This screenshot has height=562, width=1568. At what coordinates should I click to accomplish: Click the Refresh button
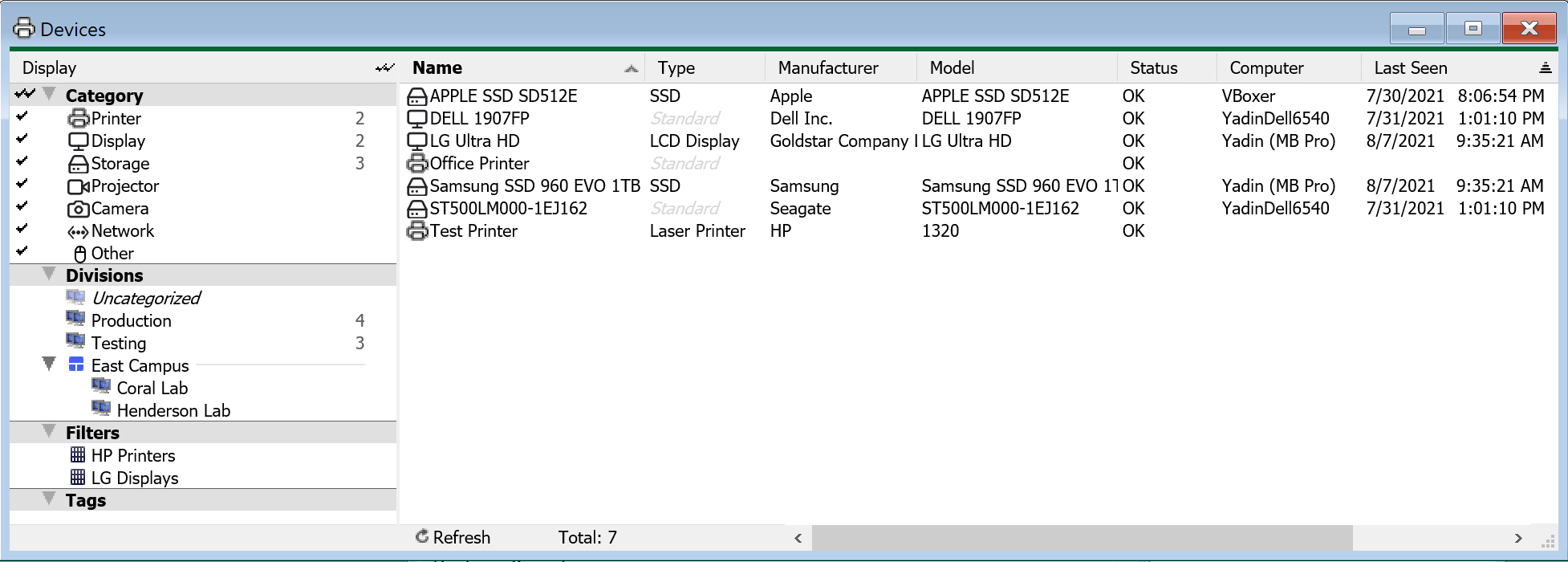pos(453,537)
